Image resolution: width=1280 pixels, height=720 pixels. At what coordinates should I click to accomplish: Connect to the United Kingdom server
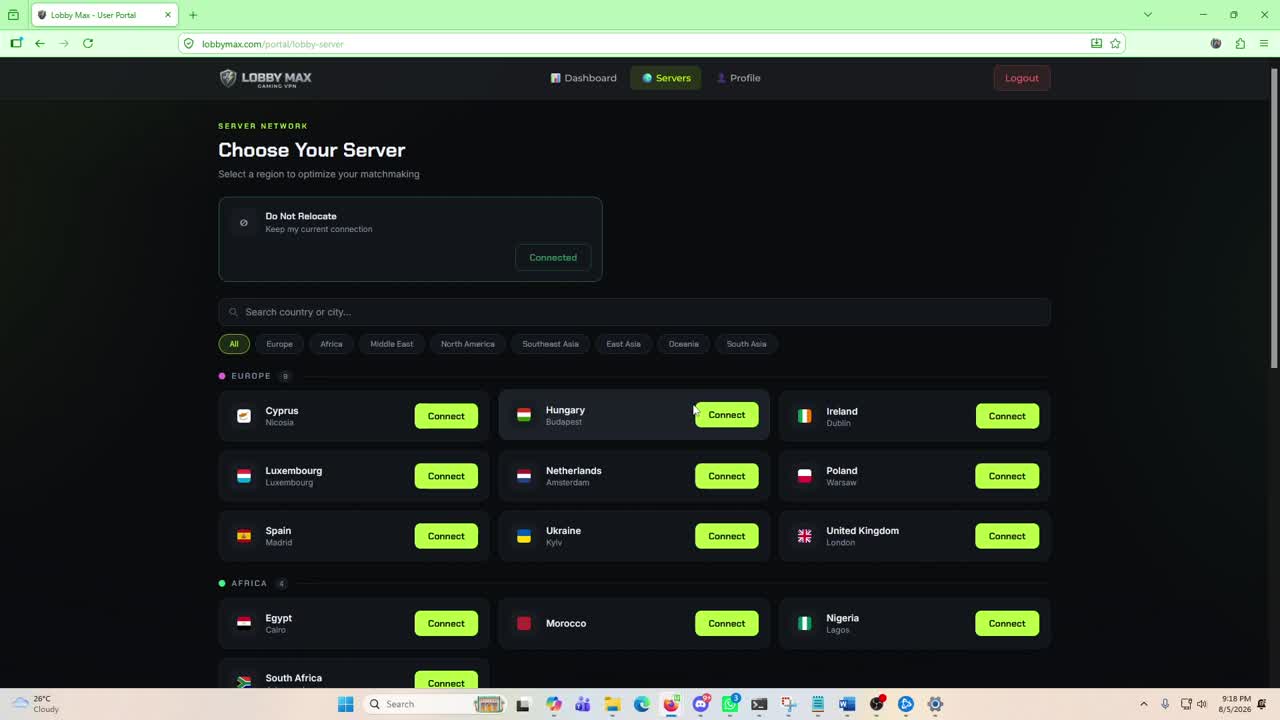(1007, 536)
